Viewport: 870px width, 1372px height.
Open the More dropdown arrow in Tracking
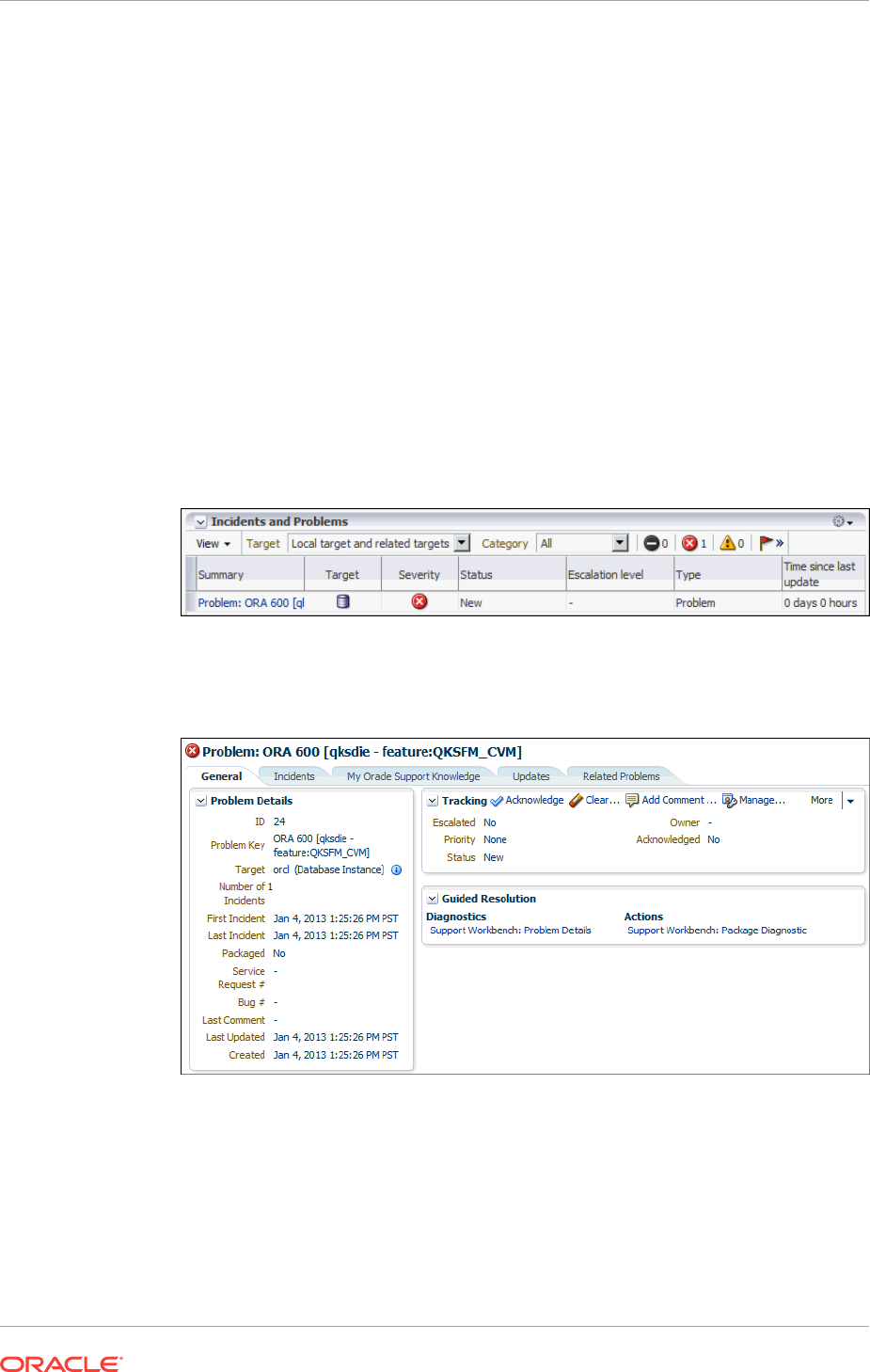coord(850,801)
